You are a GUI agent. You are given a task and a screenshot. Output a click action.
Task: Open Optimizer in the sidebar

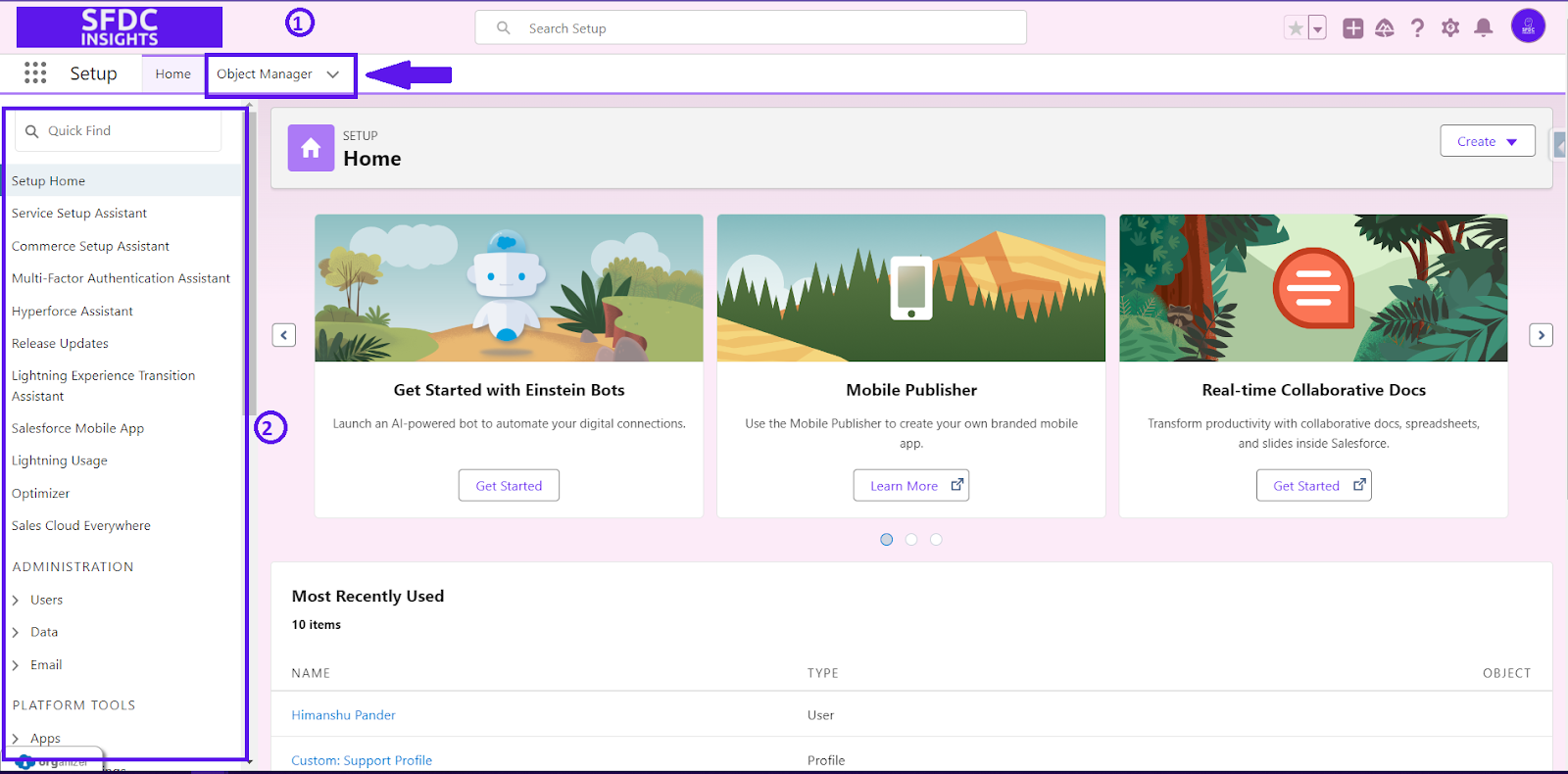tap(40, 494)
